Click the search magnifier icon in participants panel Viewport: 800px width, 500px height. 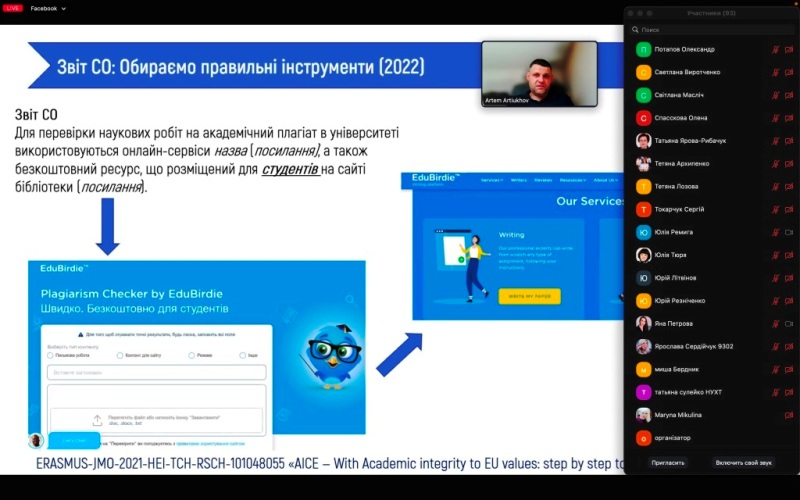(635, 30)
